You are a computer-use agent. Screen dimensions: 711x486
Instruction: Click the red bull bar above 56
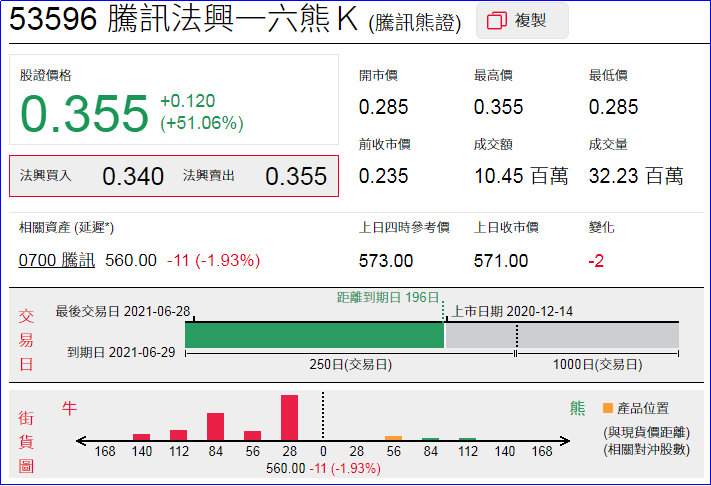point(253,435)
